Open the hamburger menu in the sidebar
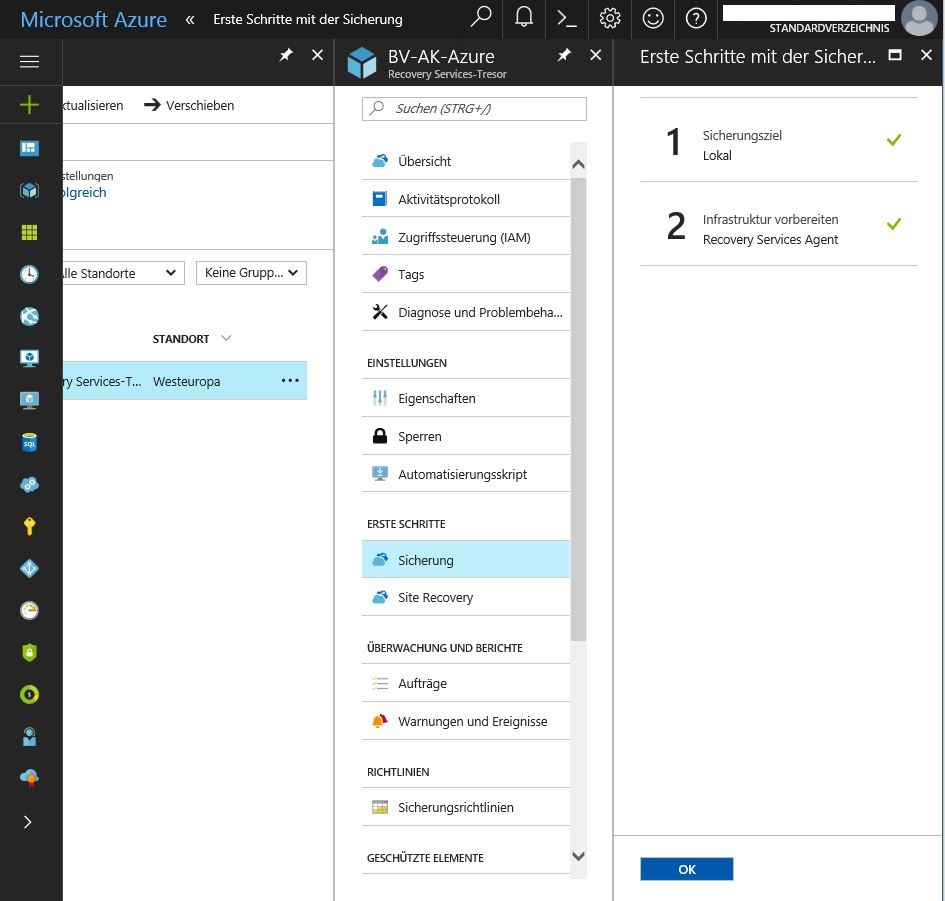The height and width of the screenshot is (901, 945). coord(29,62)
